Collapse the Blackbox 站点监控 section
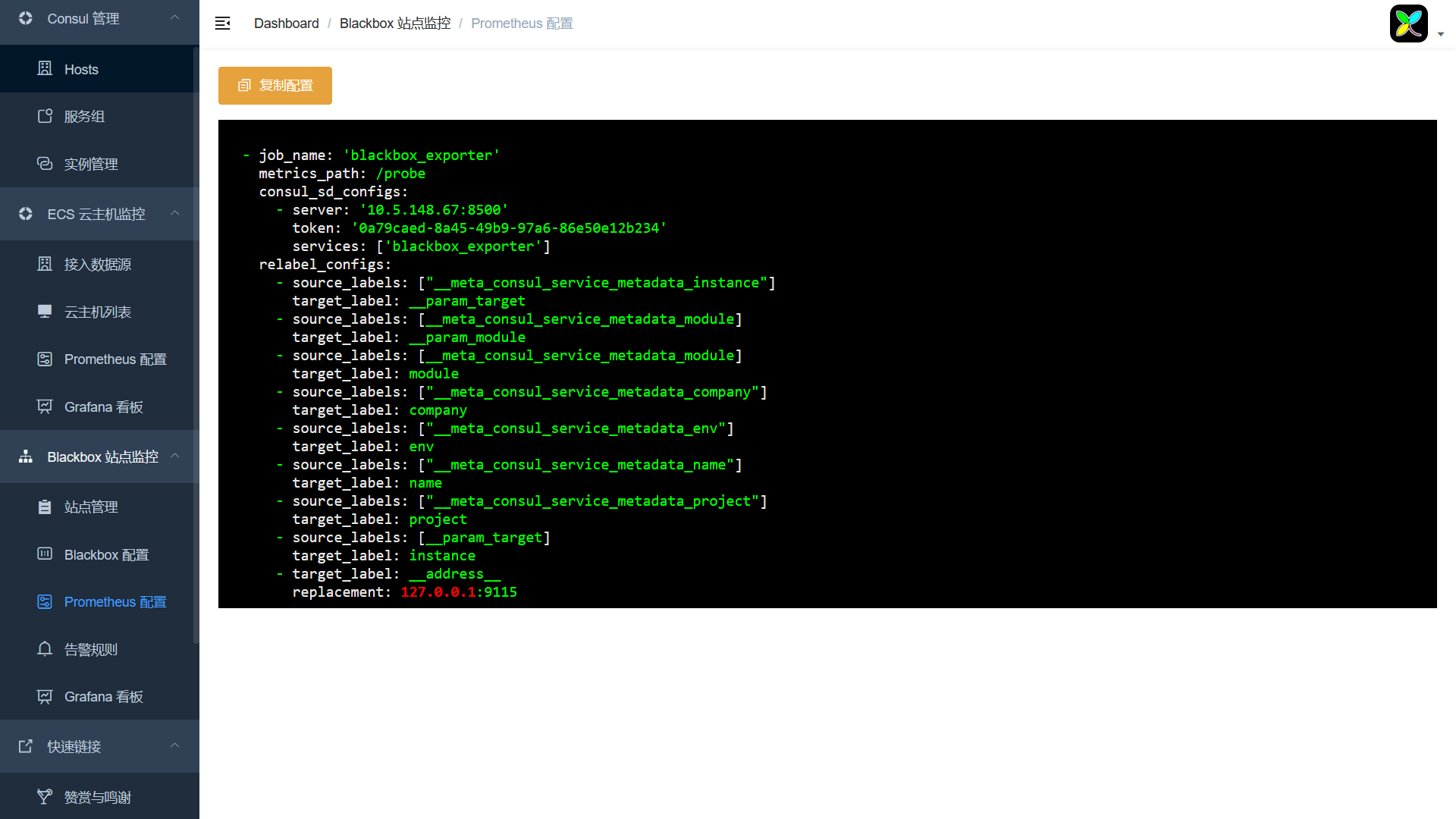Image resolution: width=1456 pixels, height=819 pixels. tap(175, 456)
